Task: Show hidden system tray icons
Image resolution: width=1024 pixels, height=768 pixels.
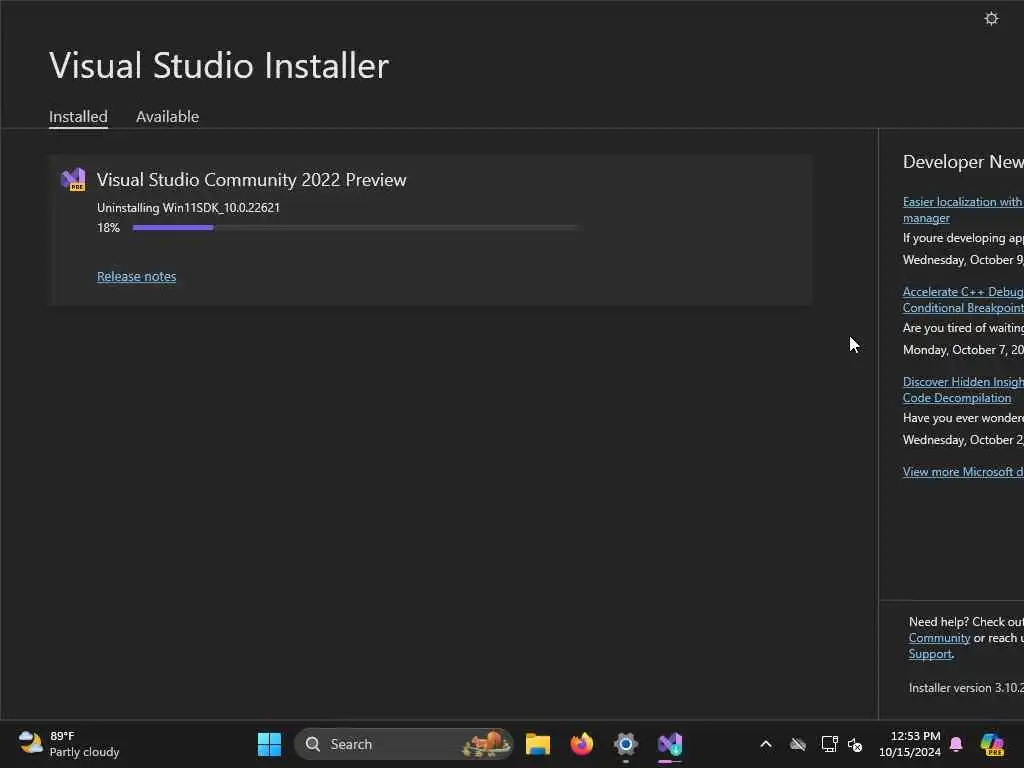Action: click(766, 744)
